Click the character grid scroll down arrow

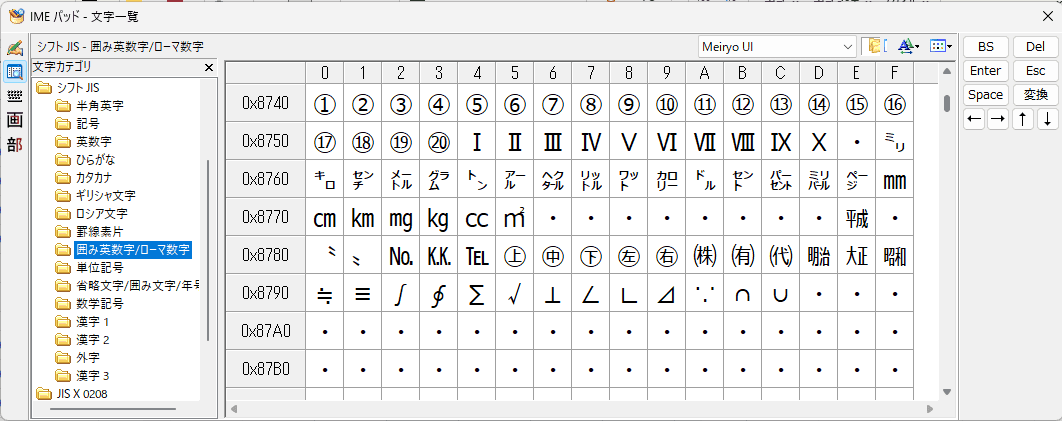pos(947,392)
